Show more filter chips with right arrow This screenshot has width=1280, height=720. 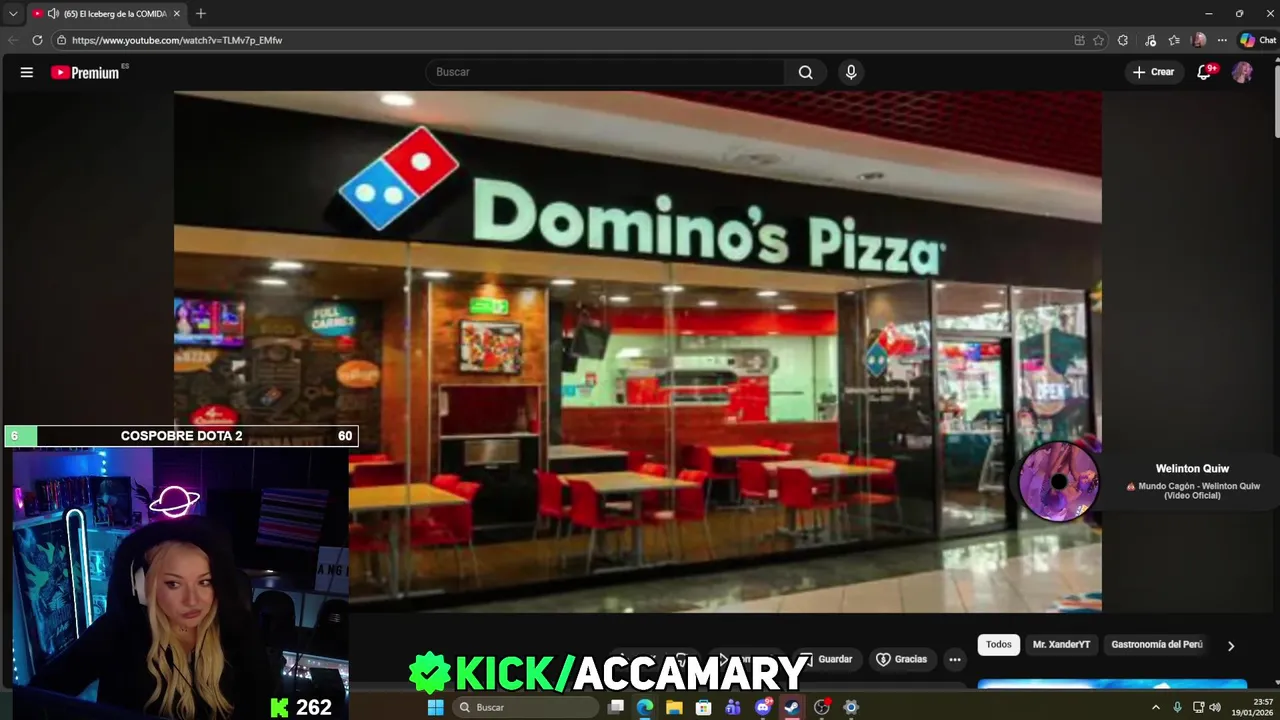coord(1231,646)
